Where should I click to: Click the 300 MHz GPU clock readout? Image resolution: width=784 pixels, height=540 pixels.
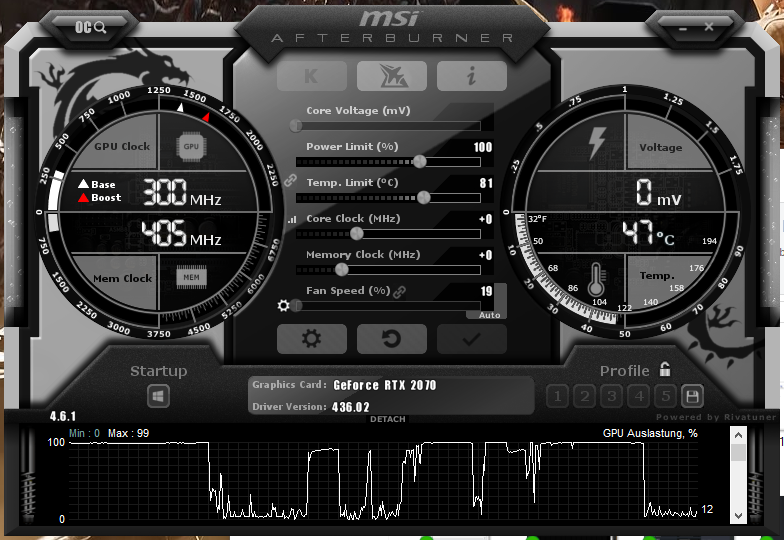tap(182, 192)
